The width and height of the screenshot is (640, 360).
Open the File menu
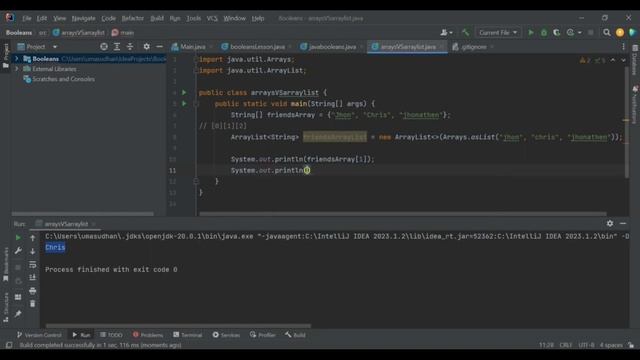[27, 18]
